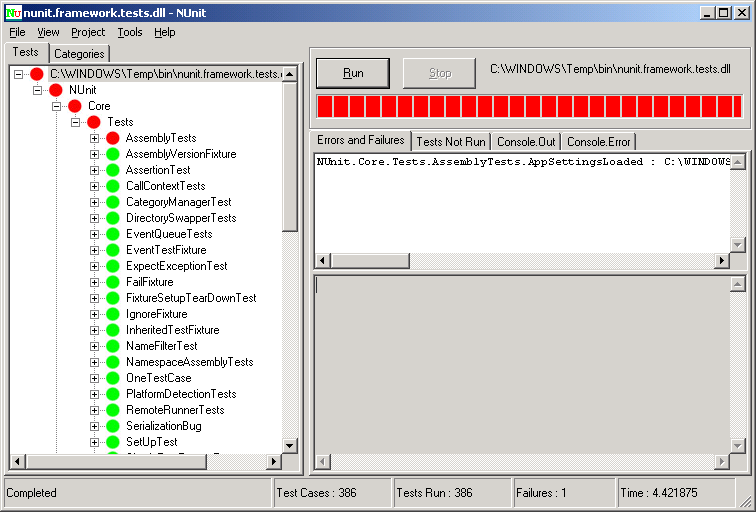Select the Tests tab in the left panel
Image resolution: width=756 pixels, height=512 pixels.
pos(26,52)
